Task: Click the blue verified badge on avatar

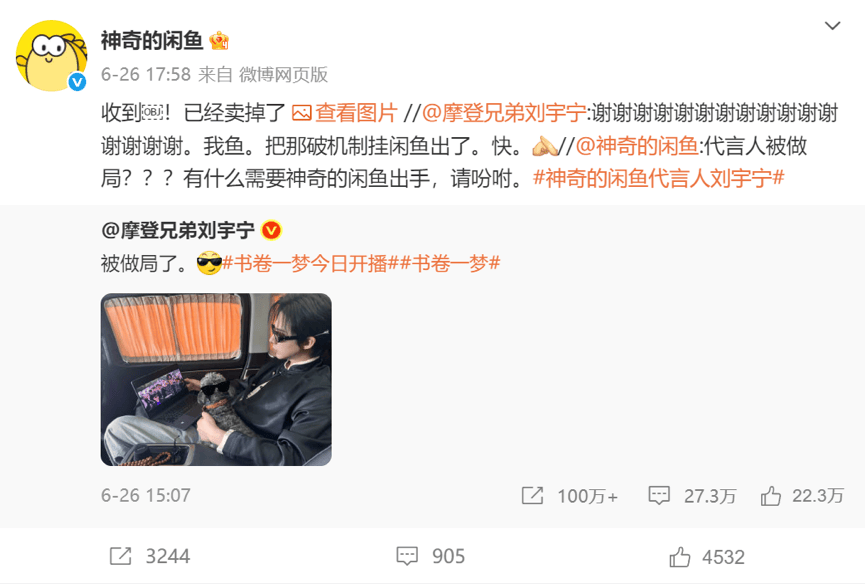Action: click(x=77, y=82)
